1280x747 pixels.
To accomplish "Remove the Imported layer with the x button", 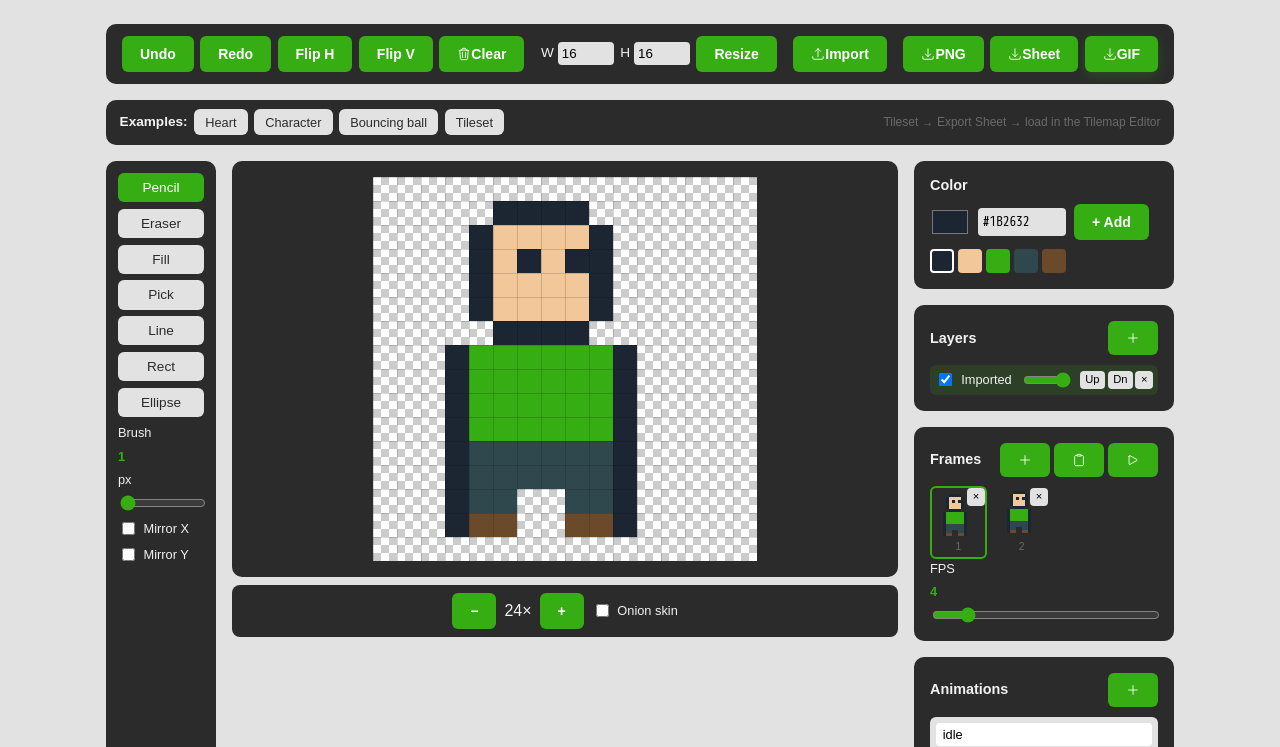I will pos(1144,380).
